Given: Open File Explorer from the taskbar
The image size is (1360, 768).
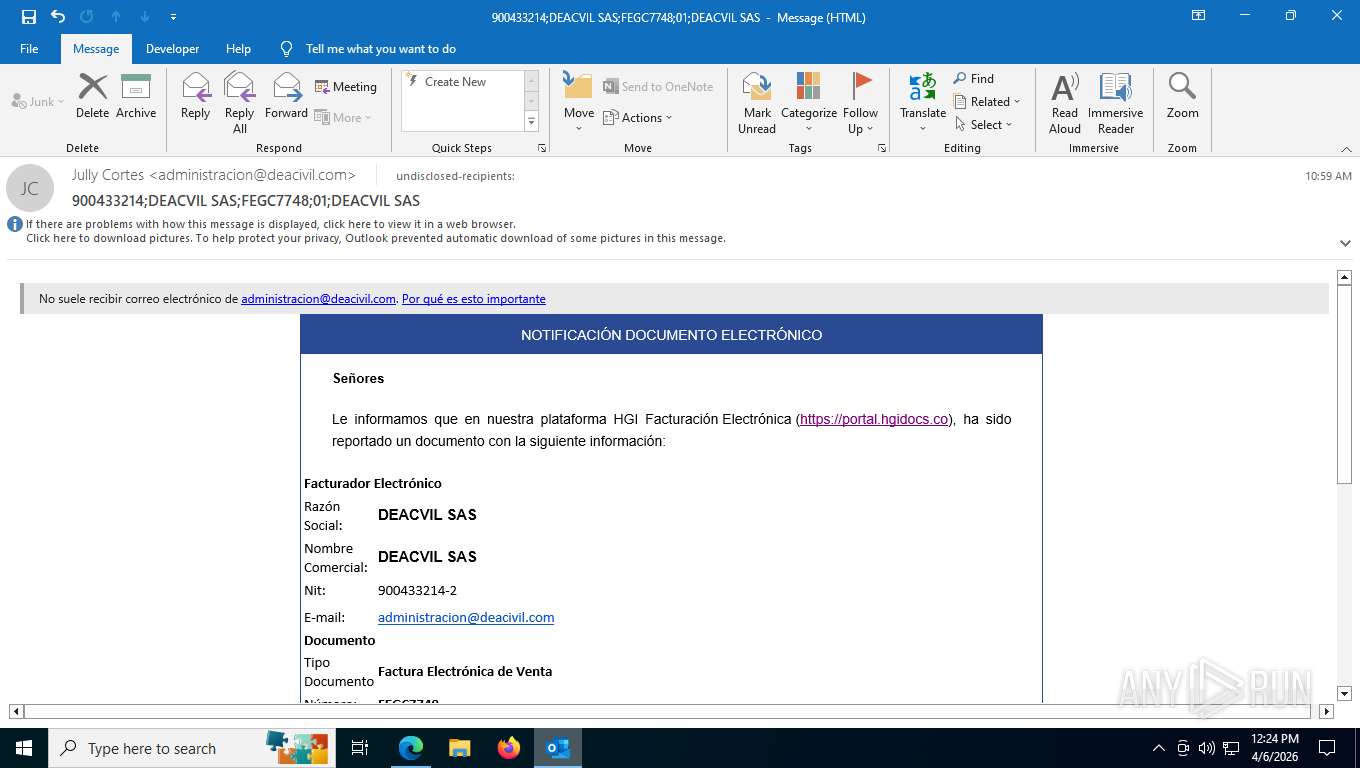Looking at the screenshot, I should 459,748.
